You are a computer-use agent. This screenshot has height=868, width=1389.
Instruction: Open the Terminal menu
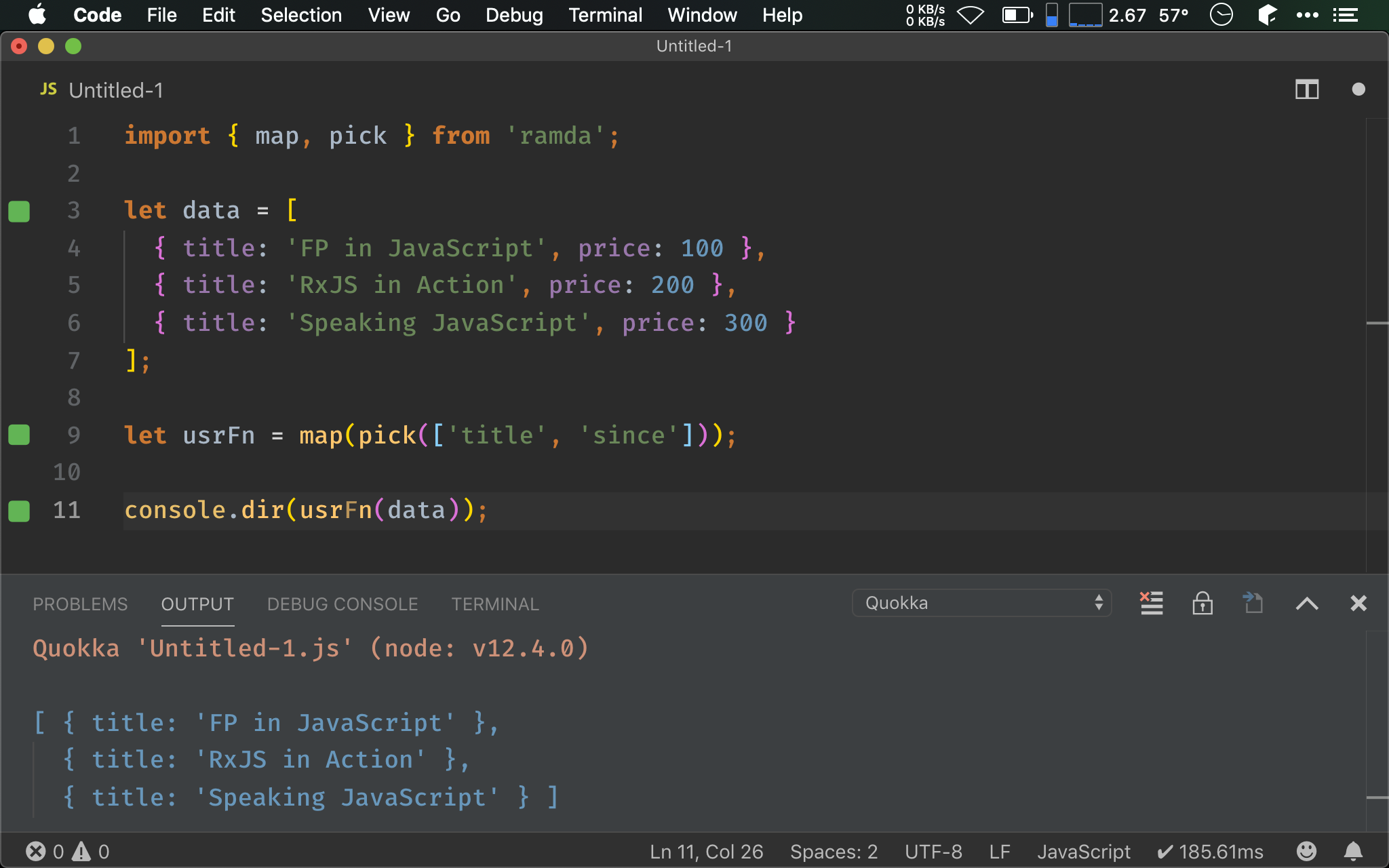coord(605,15)
